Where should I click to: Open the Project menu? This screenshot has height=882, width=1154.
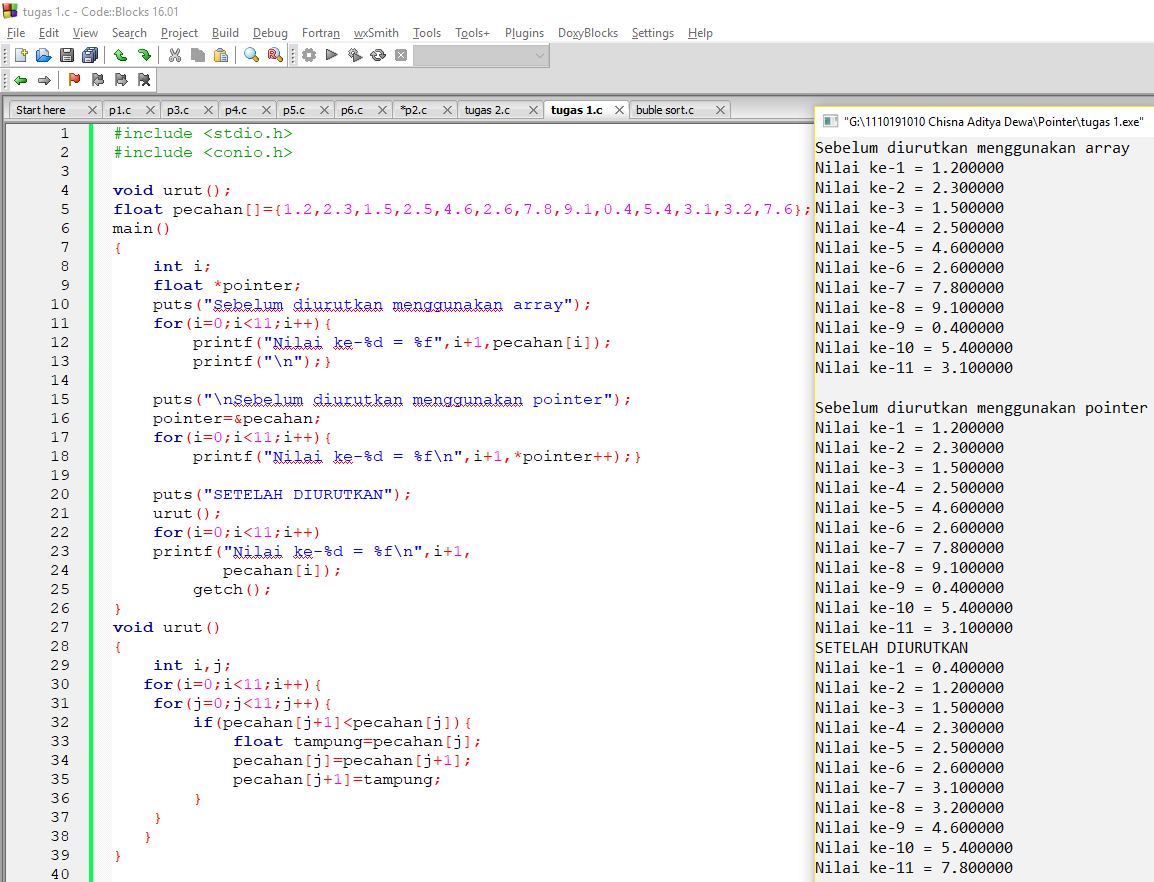point(179,33)
